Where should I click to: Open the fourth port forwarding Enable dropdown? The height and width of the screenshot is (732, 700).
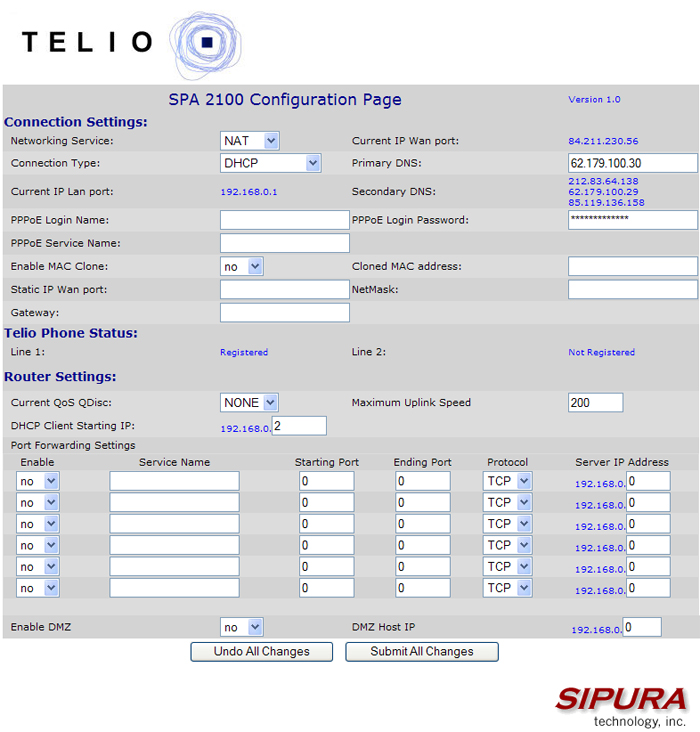click(x=38, y=545)
